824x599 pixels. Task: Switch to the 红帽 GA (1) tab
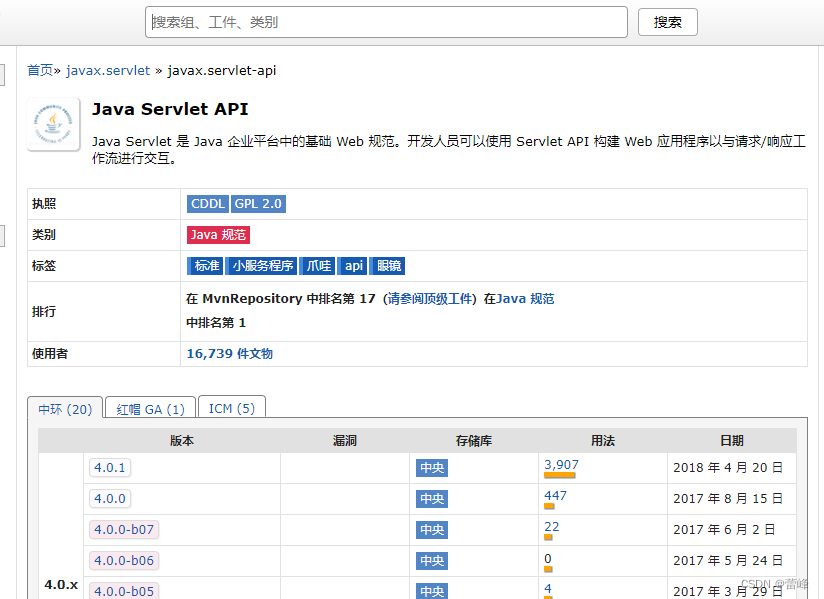(x=150, y=408)
